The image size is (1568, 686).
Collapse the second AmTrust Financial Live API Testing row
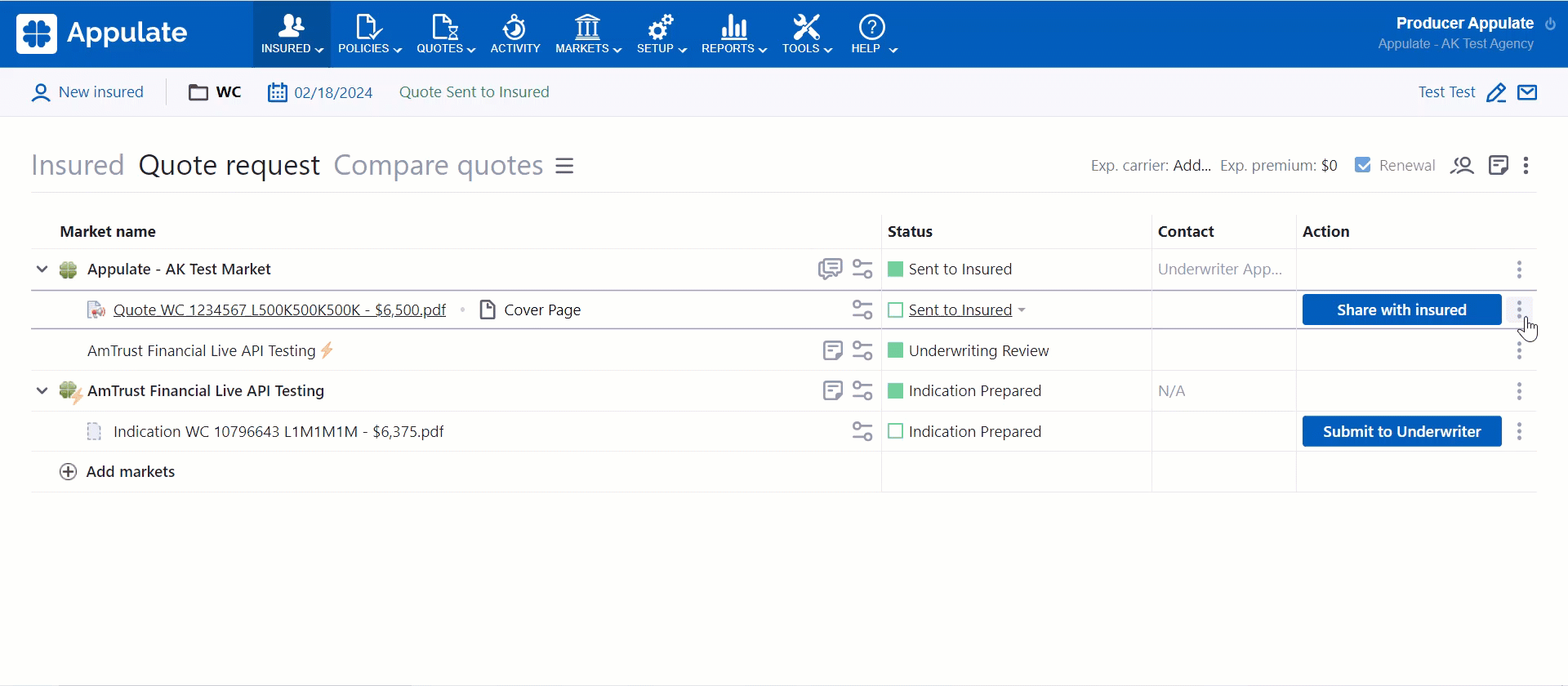pyautogui.click(x=42, y=390)
